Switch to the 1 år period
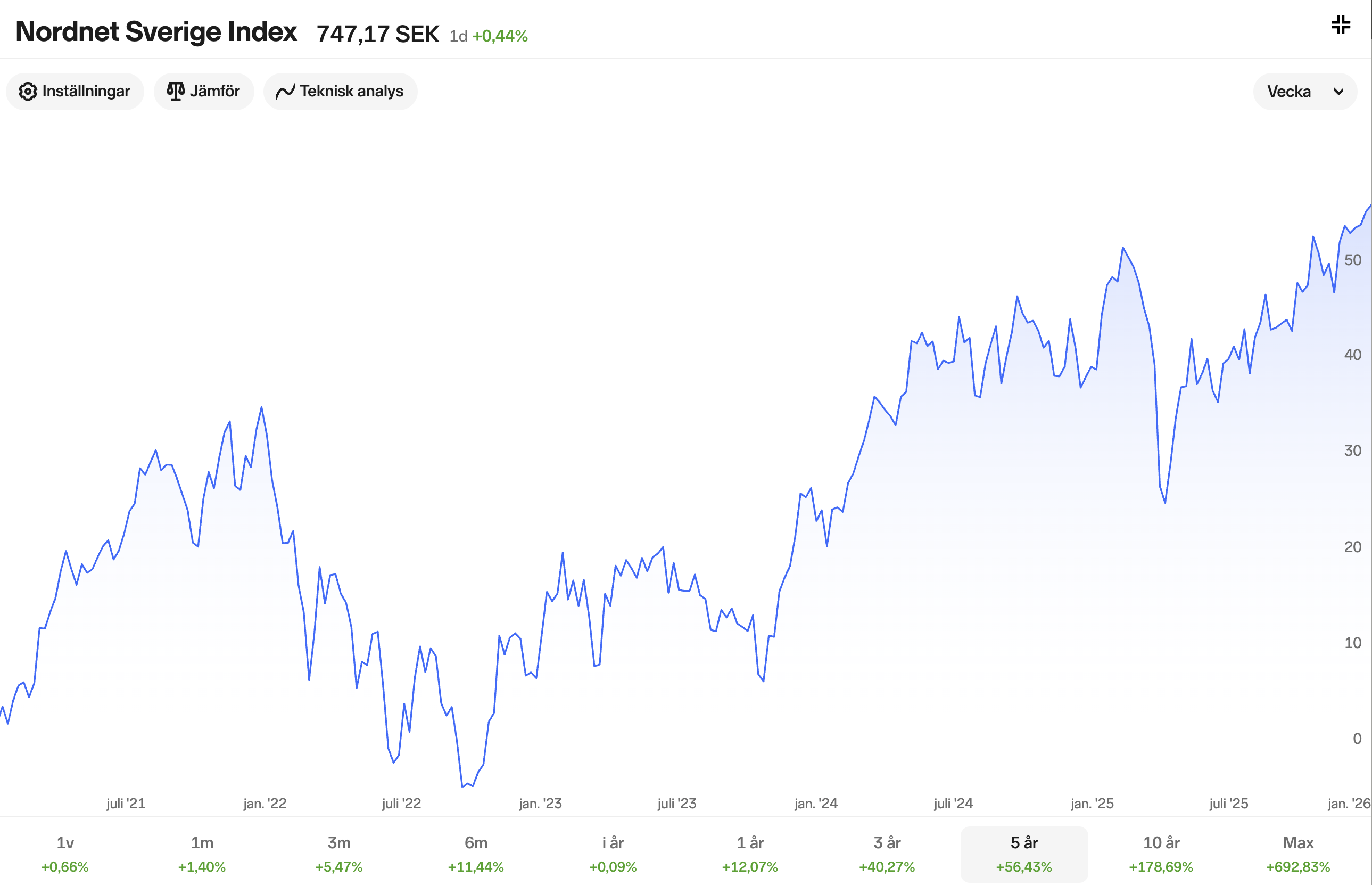1372x885 pixels. pos(750,854)
